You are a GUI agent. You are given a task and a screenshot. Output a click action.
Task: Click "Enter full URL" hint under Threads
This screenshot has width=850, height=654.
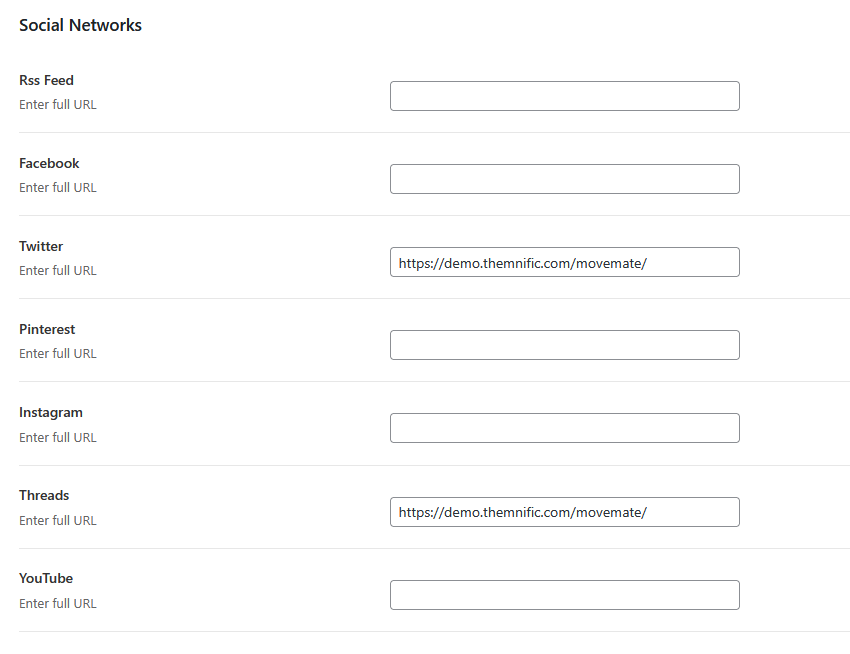57,520
